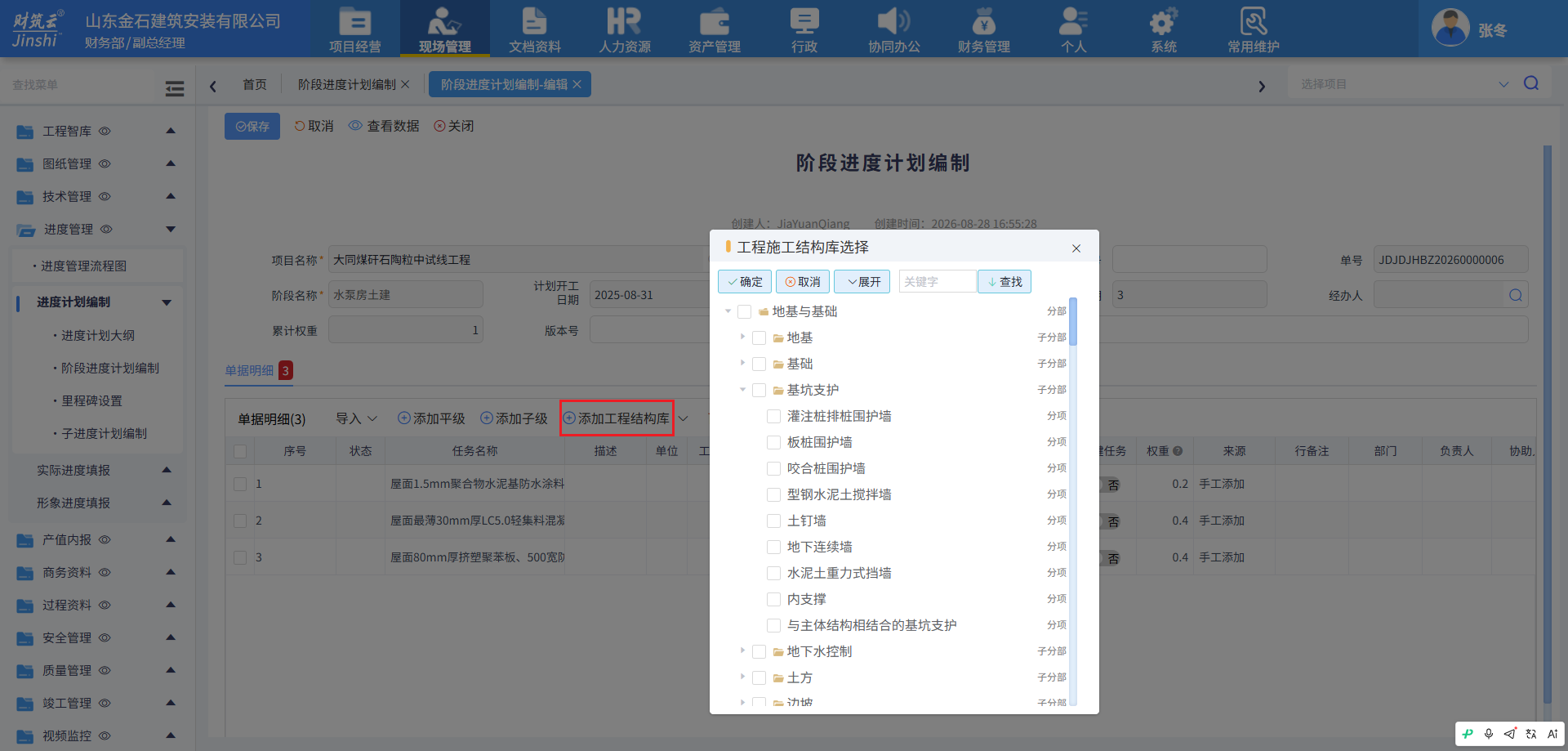Check the 地下连续墙 checkbox

[x=773, y=547]
